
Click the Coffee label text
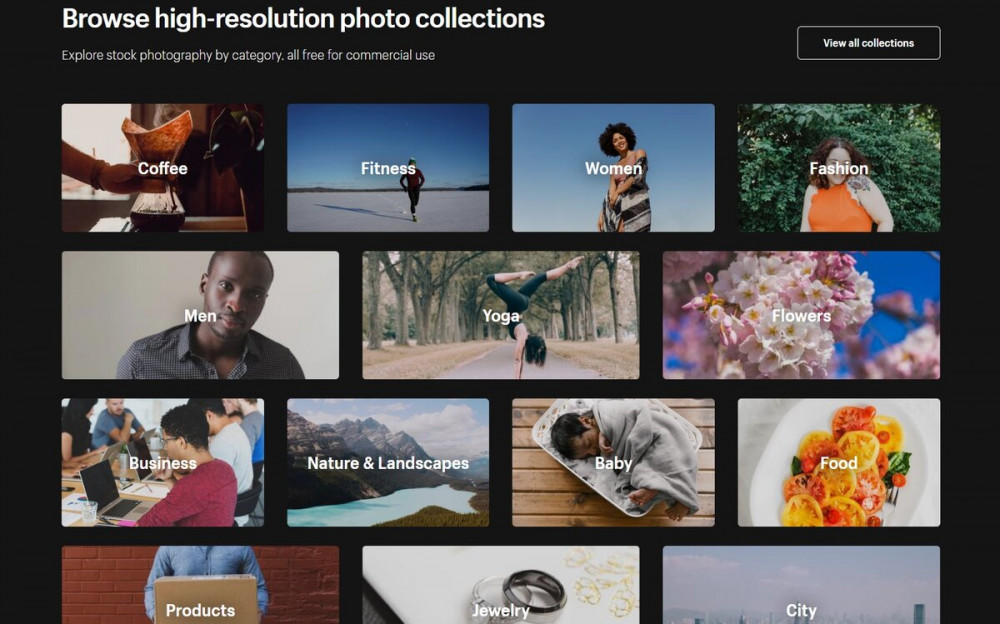(x=163, y=168)
